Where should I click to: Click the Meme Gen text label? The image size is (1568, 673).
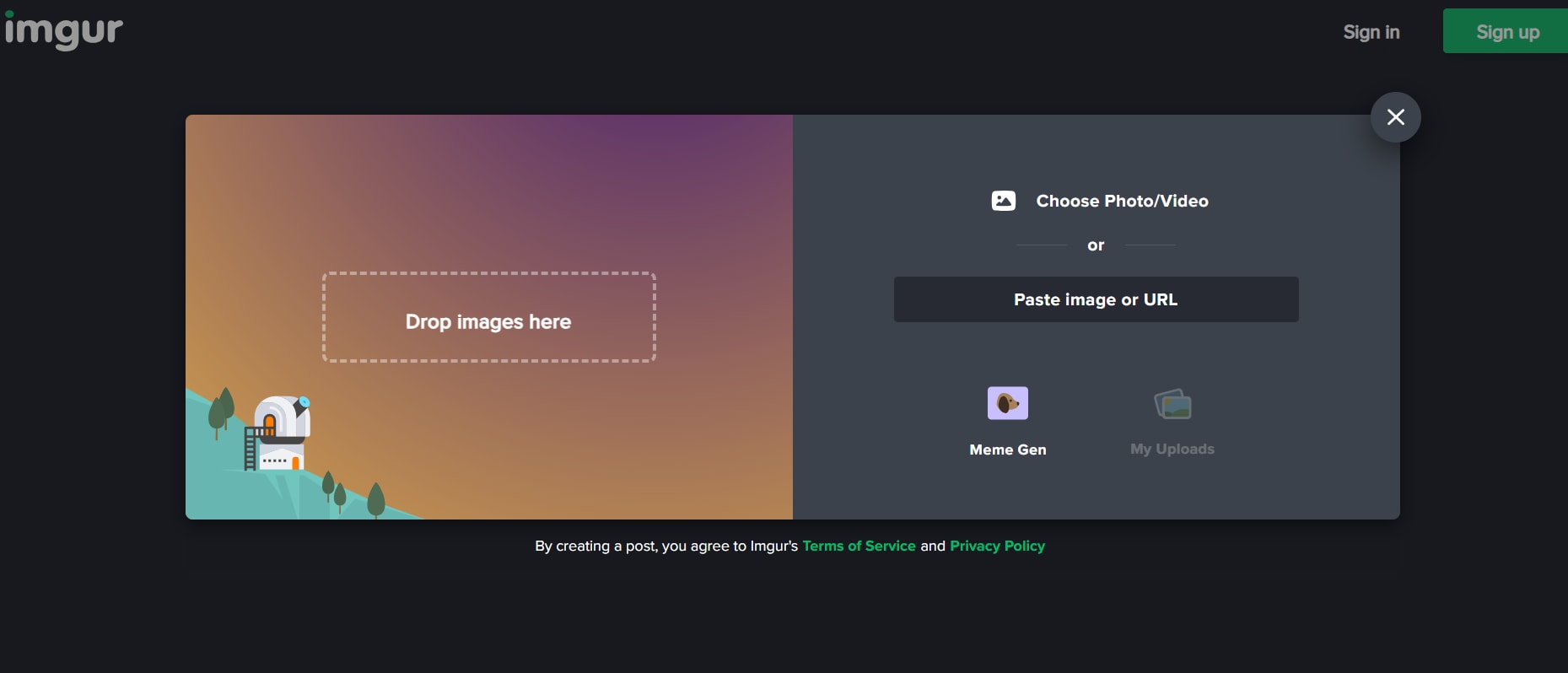point(1008,450)
